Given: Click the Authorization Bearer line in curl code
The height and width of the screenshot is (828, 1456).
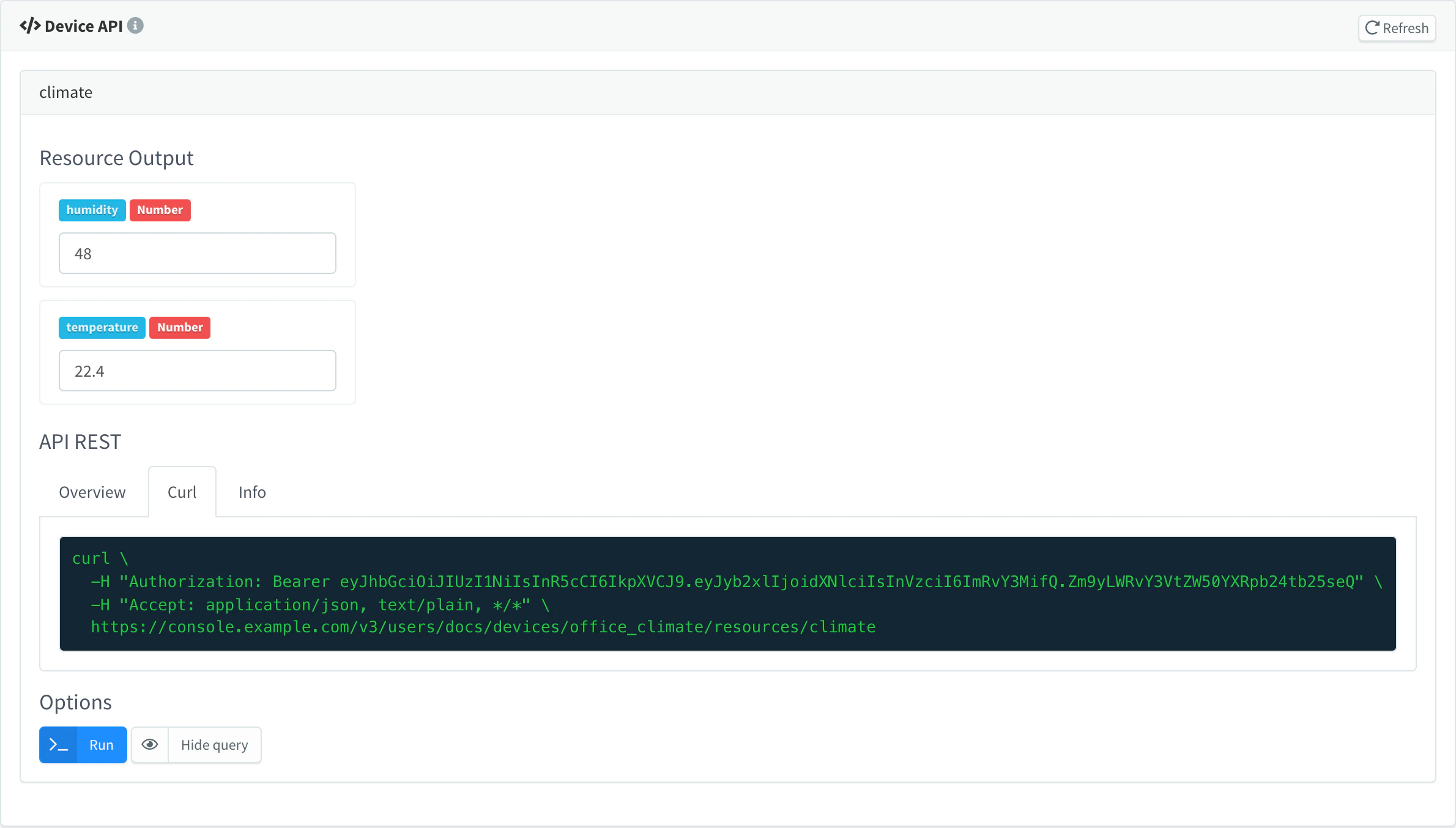Looking at the screenshot, I should point(737,582).
